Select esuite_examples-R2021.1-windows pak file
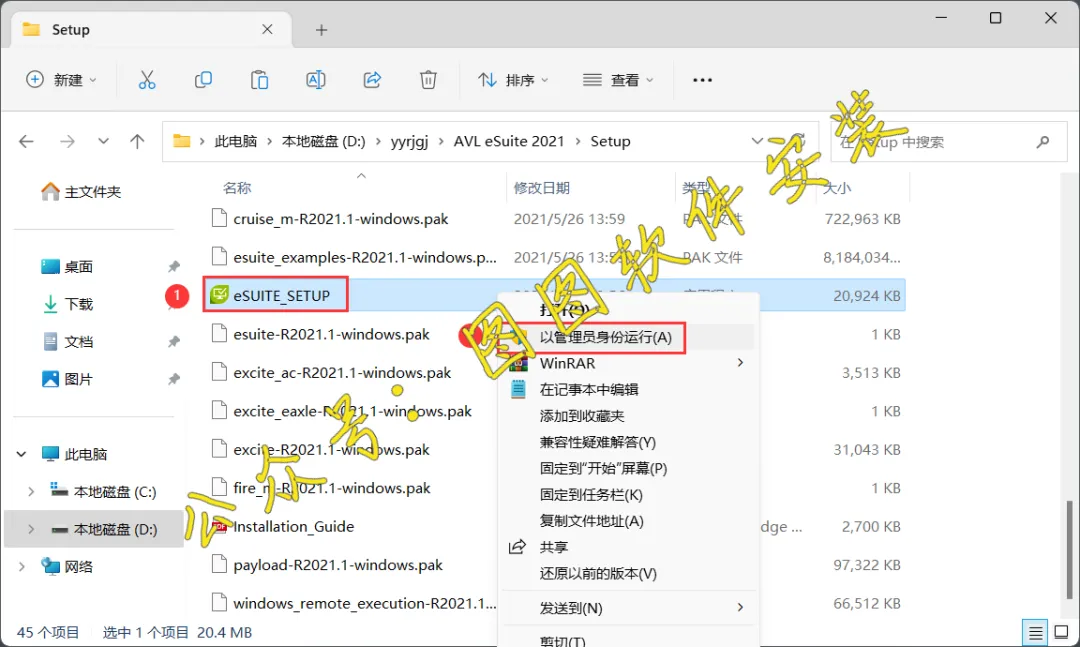 [x=364, y=257]
